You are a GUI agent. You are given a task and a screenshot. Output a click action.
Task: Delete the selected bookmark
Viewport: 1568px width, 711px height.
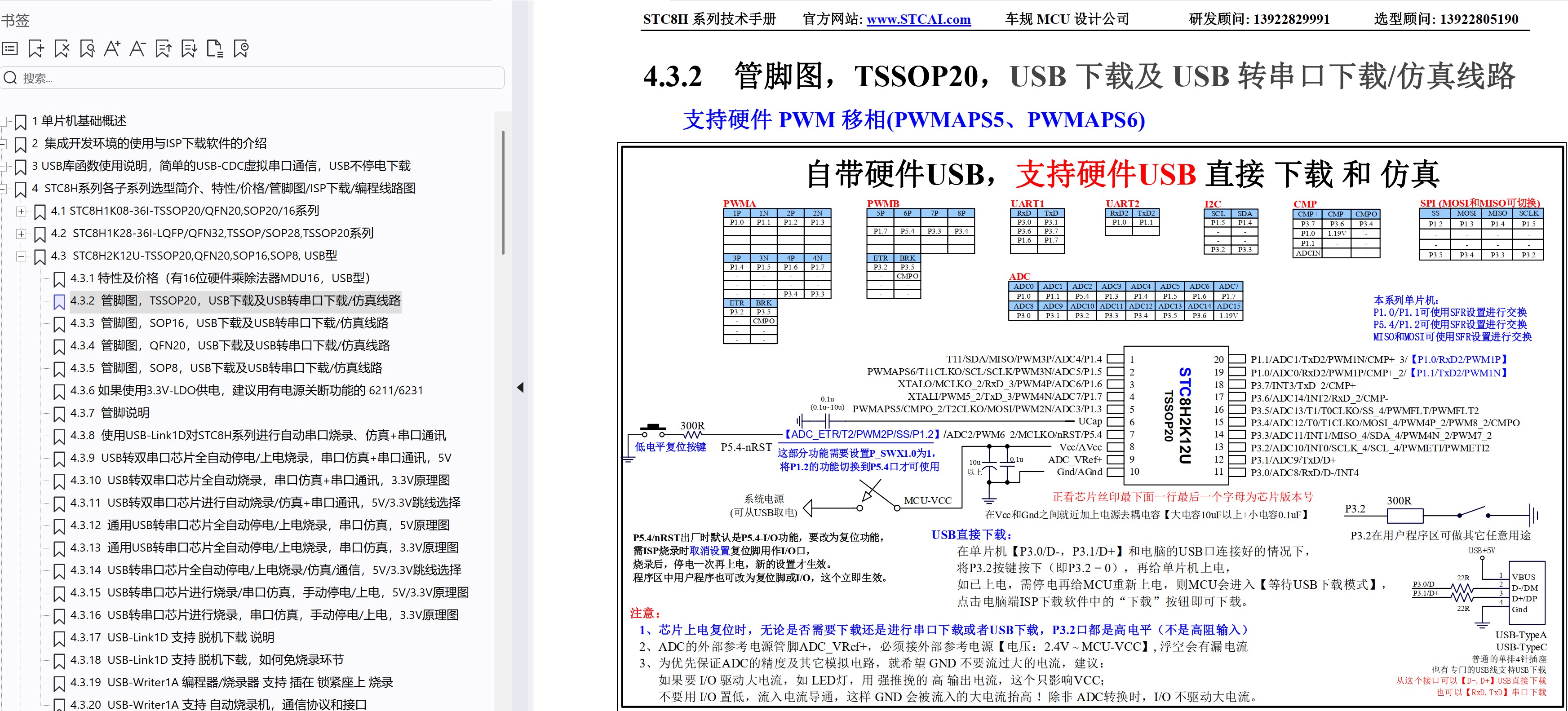click(x=62, y=48)
